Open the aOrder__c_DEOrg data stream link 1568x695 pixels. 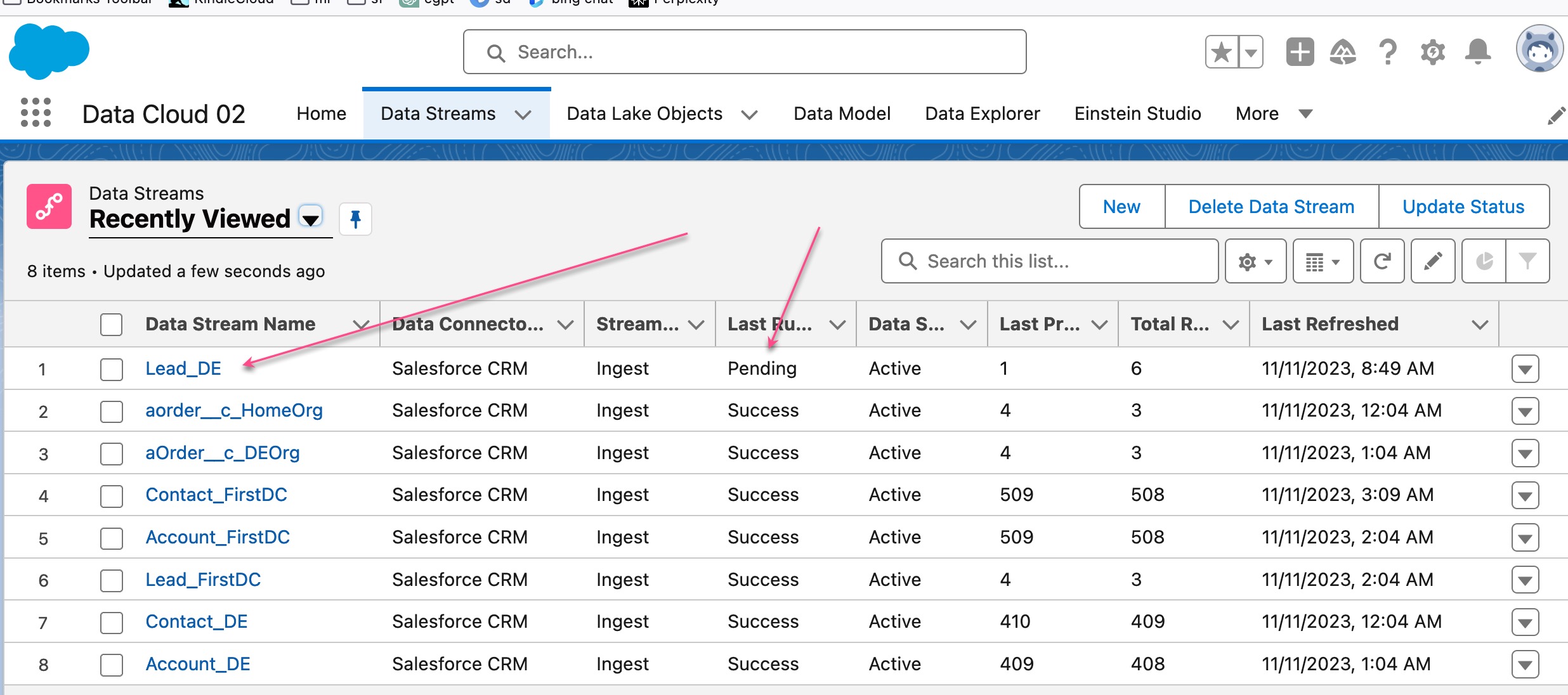point(223,453)
